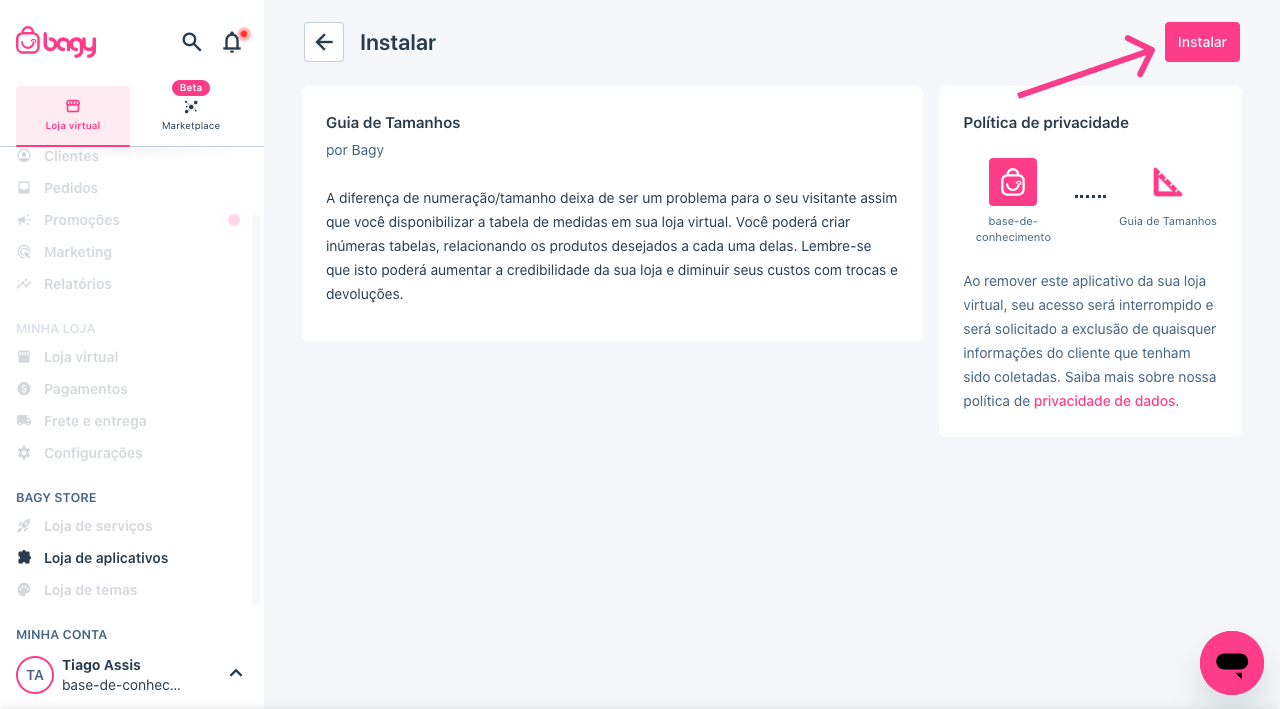Click the pink Instalar button
This screenshot has width=1280, height=709.
tap(1202, 42)
